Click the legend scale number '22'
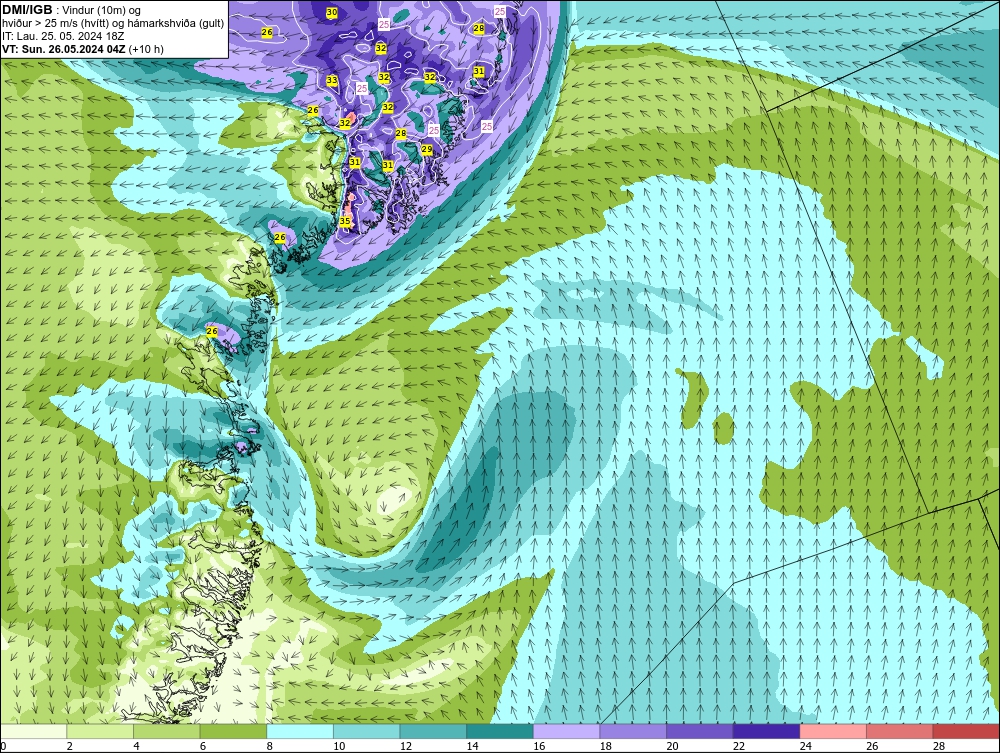This screenshot has width=1000, height=753. pyautogui.click(x=739, y=746)
